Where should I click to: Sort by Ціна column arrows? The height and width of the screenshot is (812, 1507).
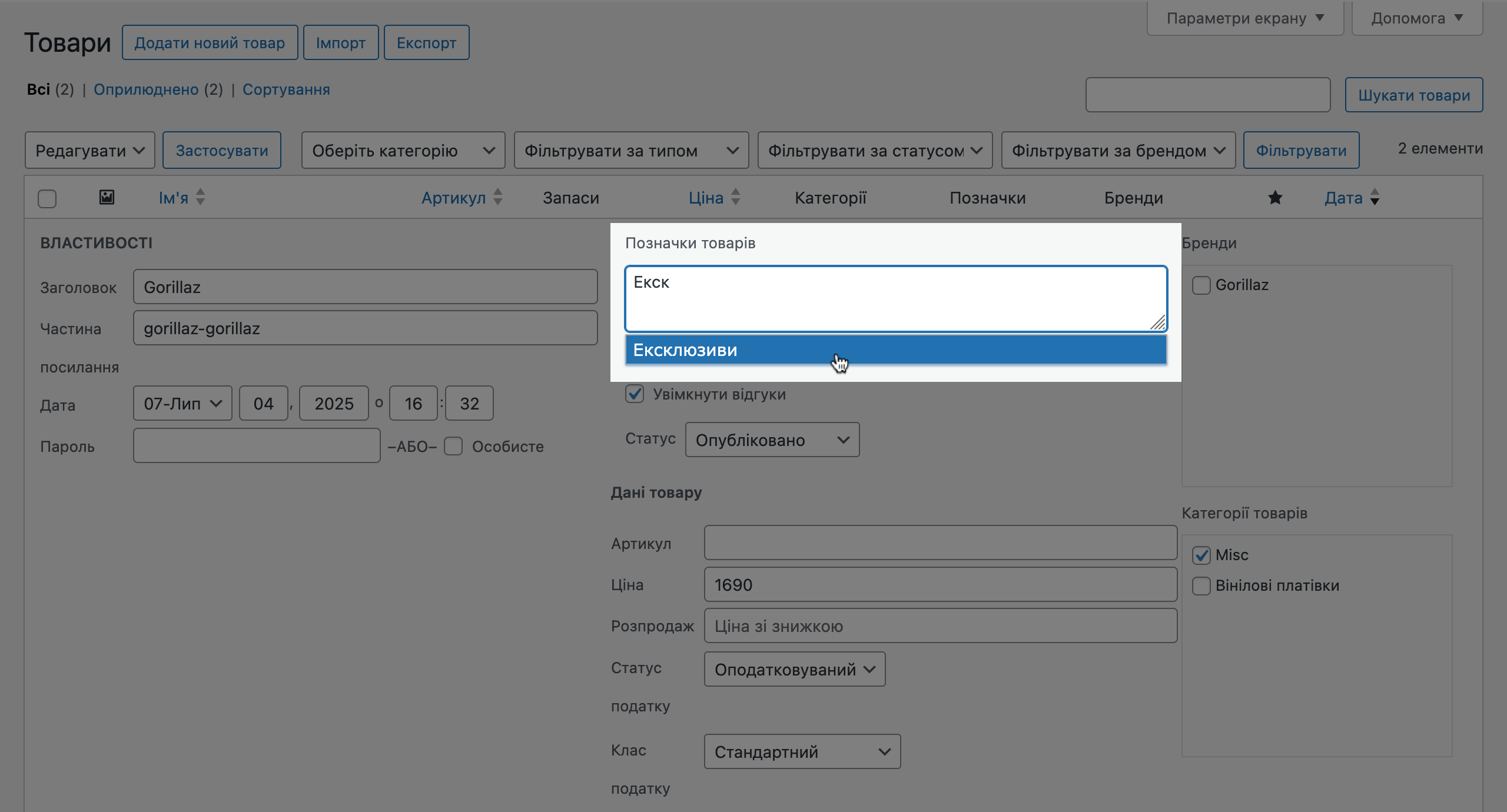point(736,197)
